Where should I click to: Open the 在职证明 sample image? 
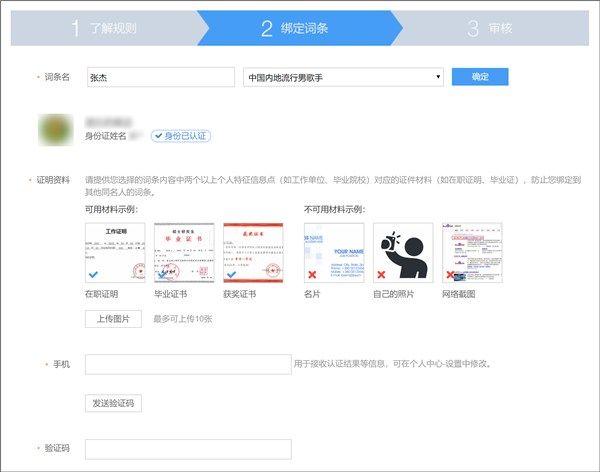115,253
